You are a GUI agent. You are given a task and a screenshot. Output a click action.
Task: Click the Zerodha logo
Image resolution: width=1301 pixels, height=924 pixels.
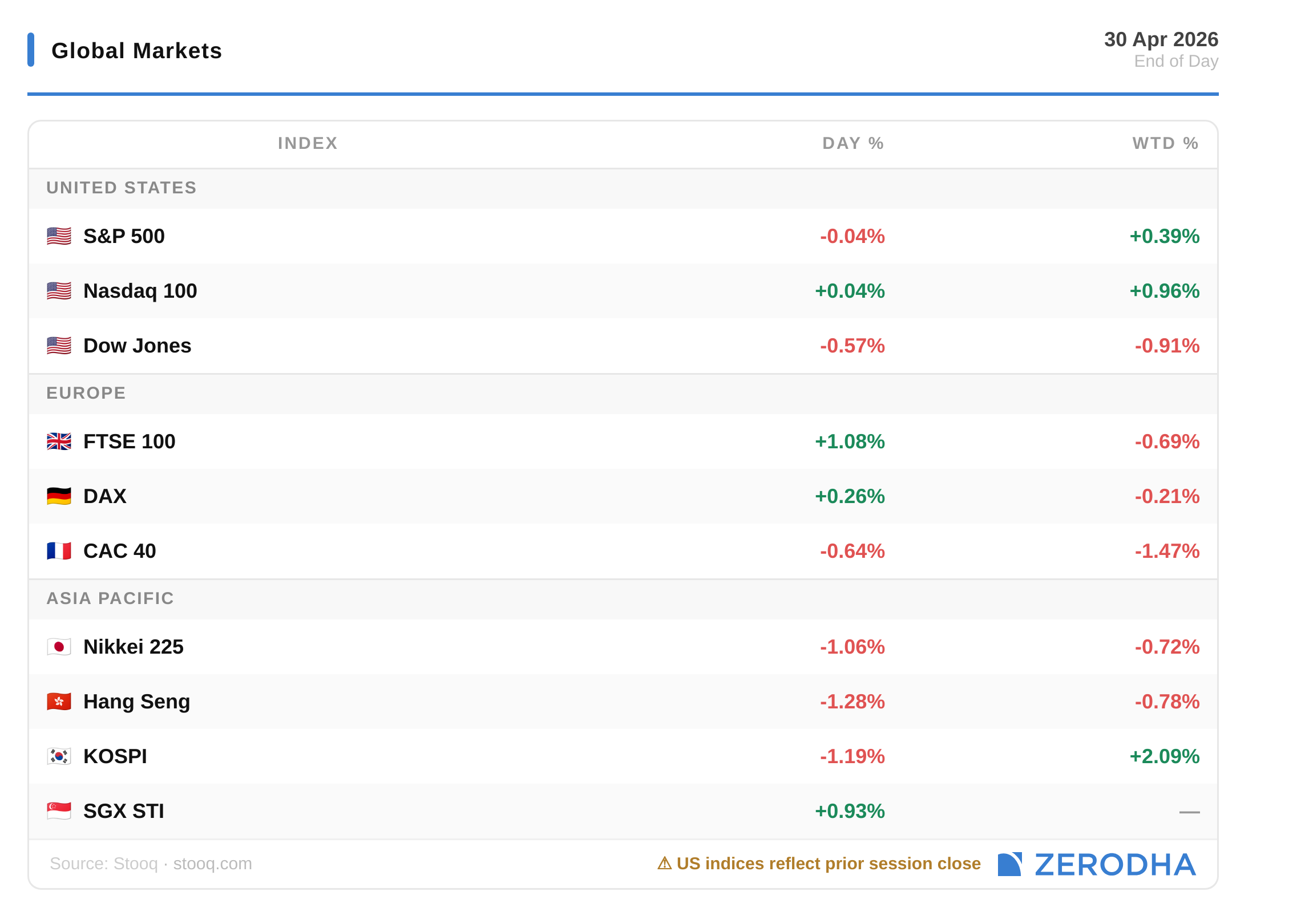coord(1097,865)
